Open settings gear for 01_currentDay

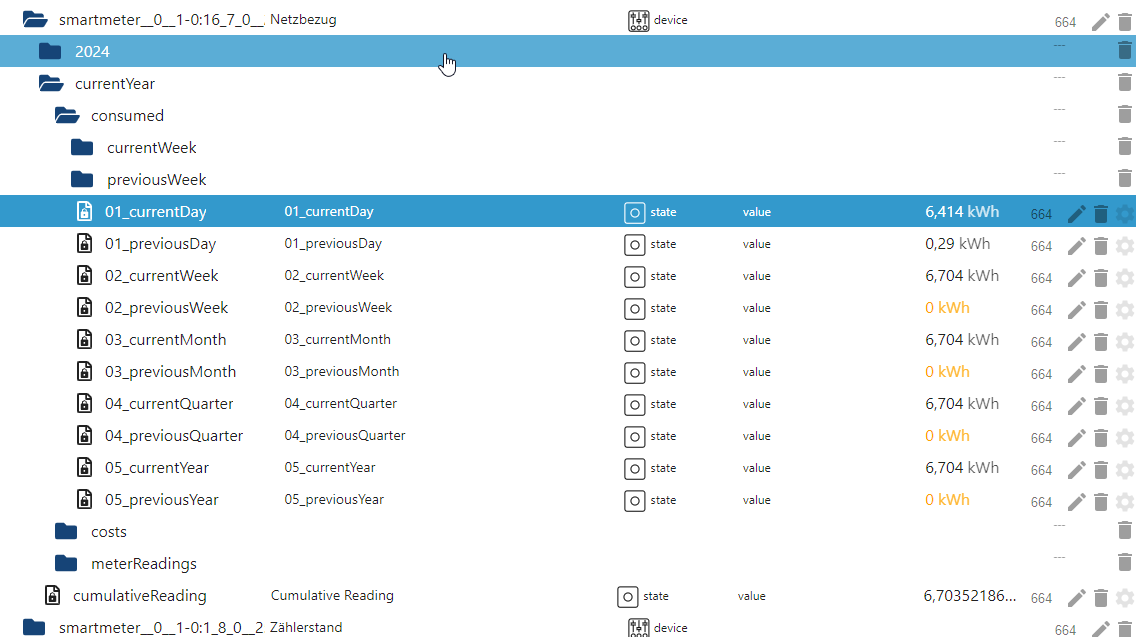pyautogui.click(x=1124, y=214)
